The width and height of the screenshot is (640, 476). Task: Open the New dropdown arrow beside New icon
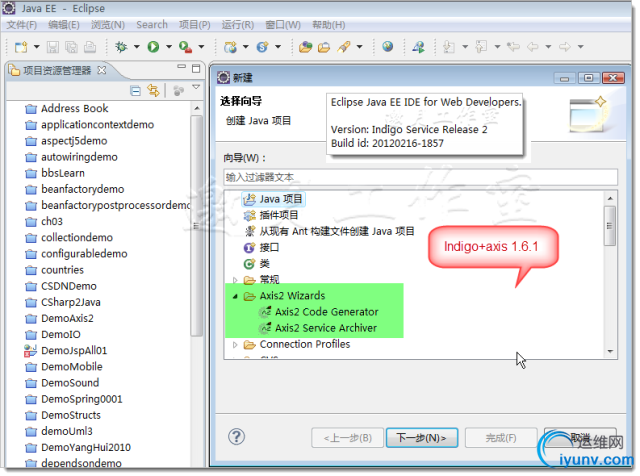pos(37,47)
